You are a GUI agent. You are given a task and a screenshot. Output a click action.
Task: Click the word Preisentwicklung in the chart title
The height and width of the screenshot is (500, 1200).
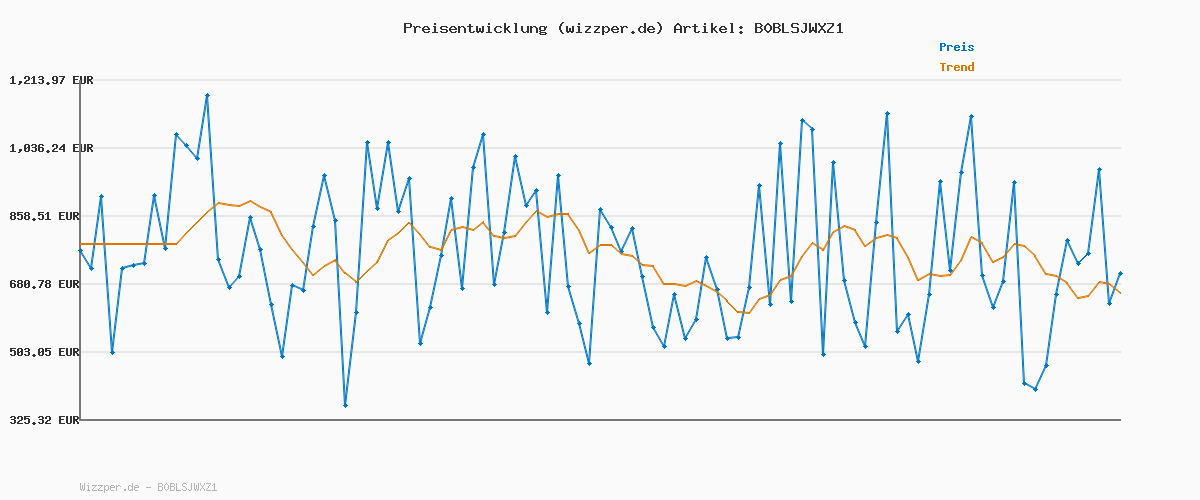(x=474, y=28)
